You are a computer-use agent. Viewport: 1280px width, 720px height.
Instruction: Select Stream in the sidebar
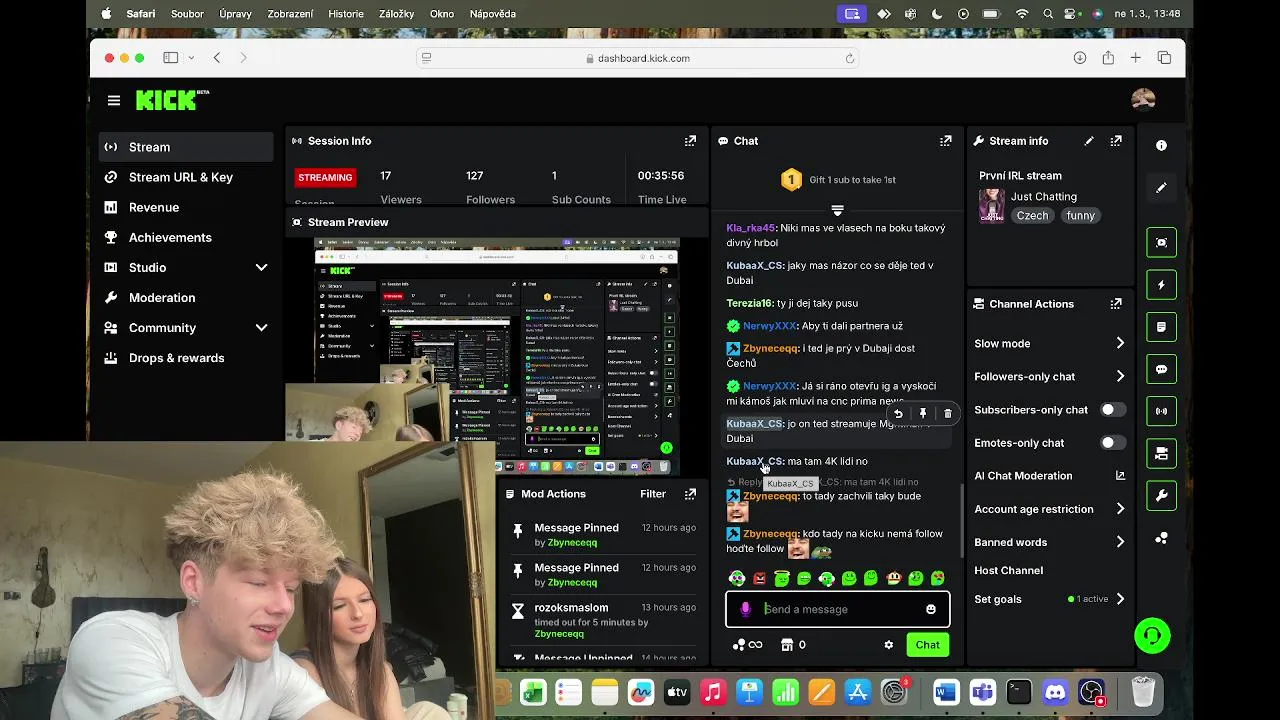(x=186, y=147)
